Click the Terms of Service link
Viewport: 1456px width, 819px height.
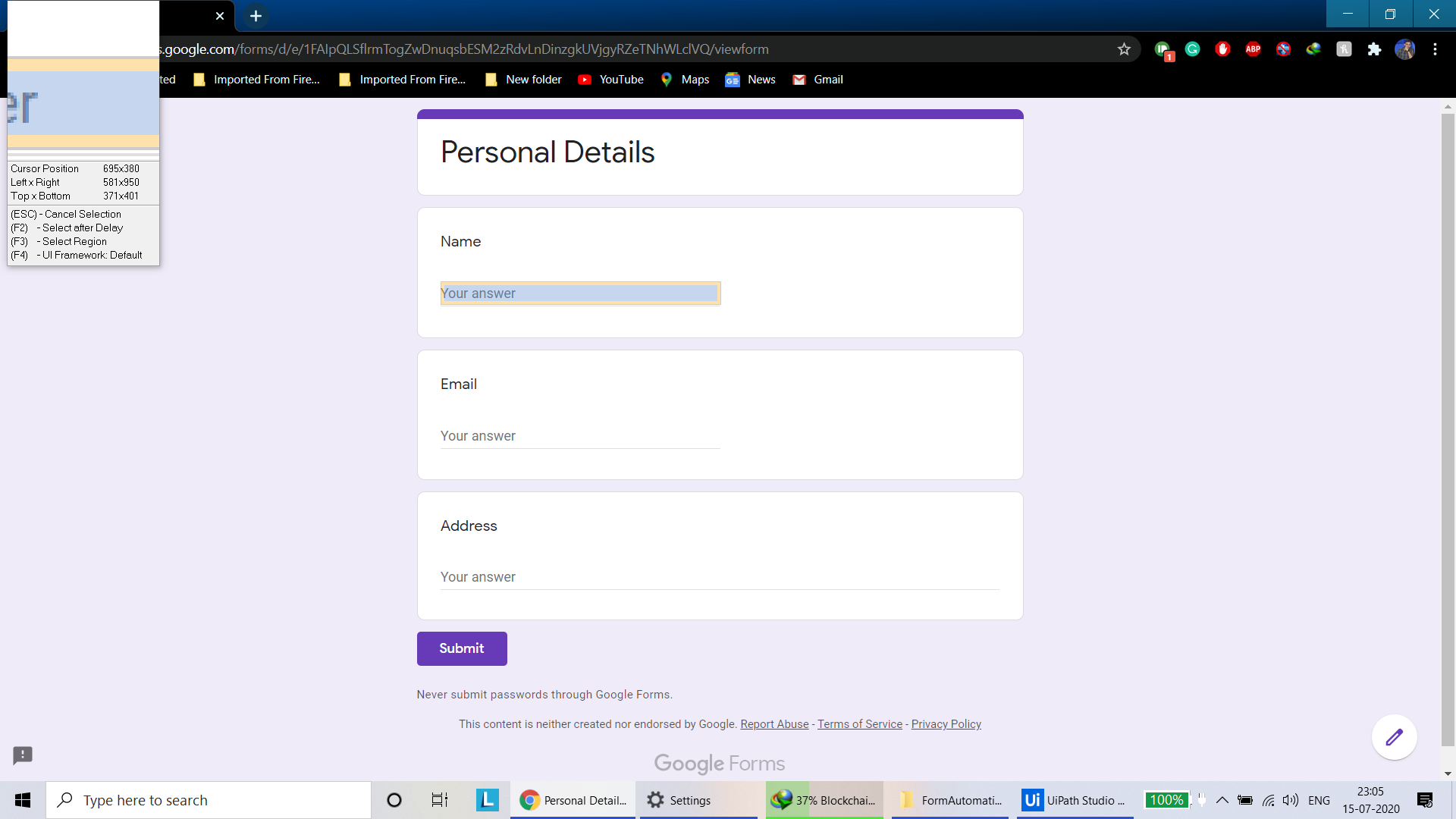point(859,724)
